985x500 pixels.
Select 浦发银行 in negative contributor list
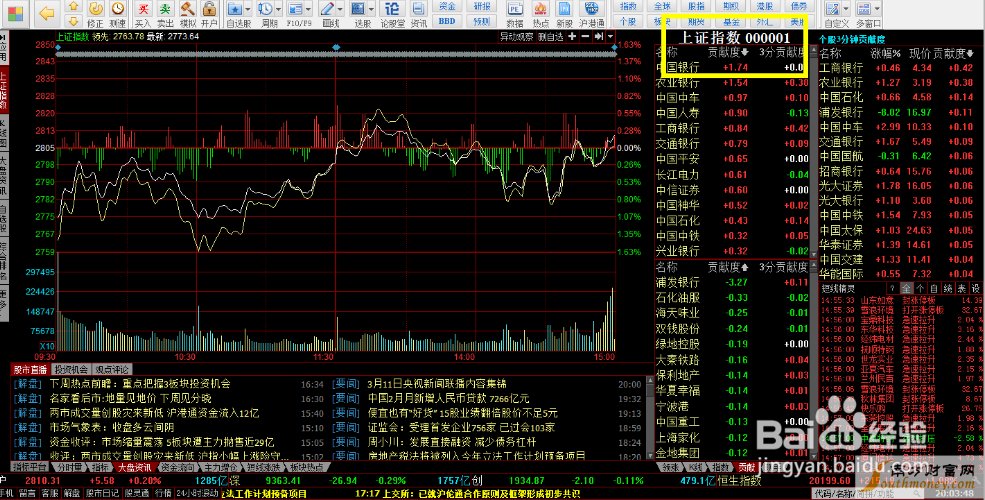pos(677,282)
